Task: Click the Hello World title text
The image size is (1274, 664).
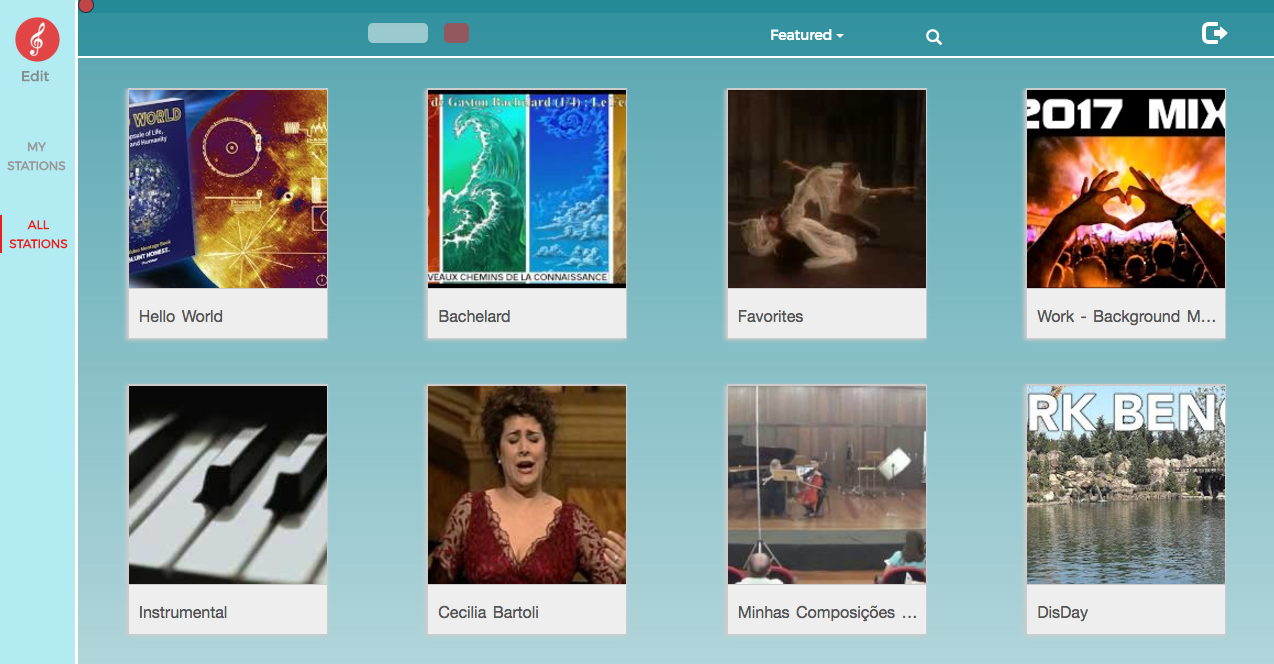Action: (x=180, y=316)
